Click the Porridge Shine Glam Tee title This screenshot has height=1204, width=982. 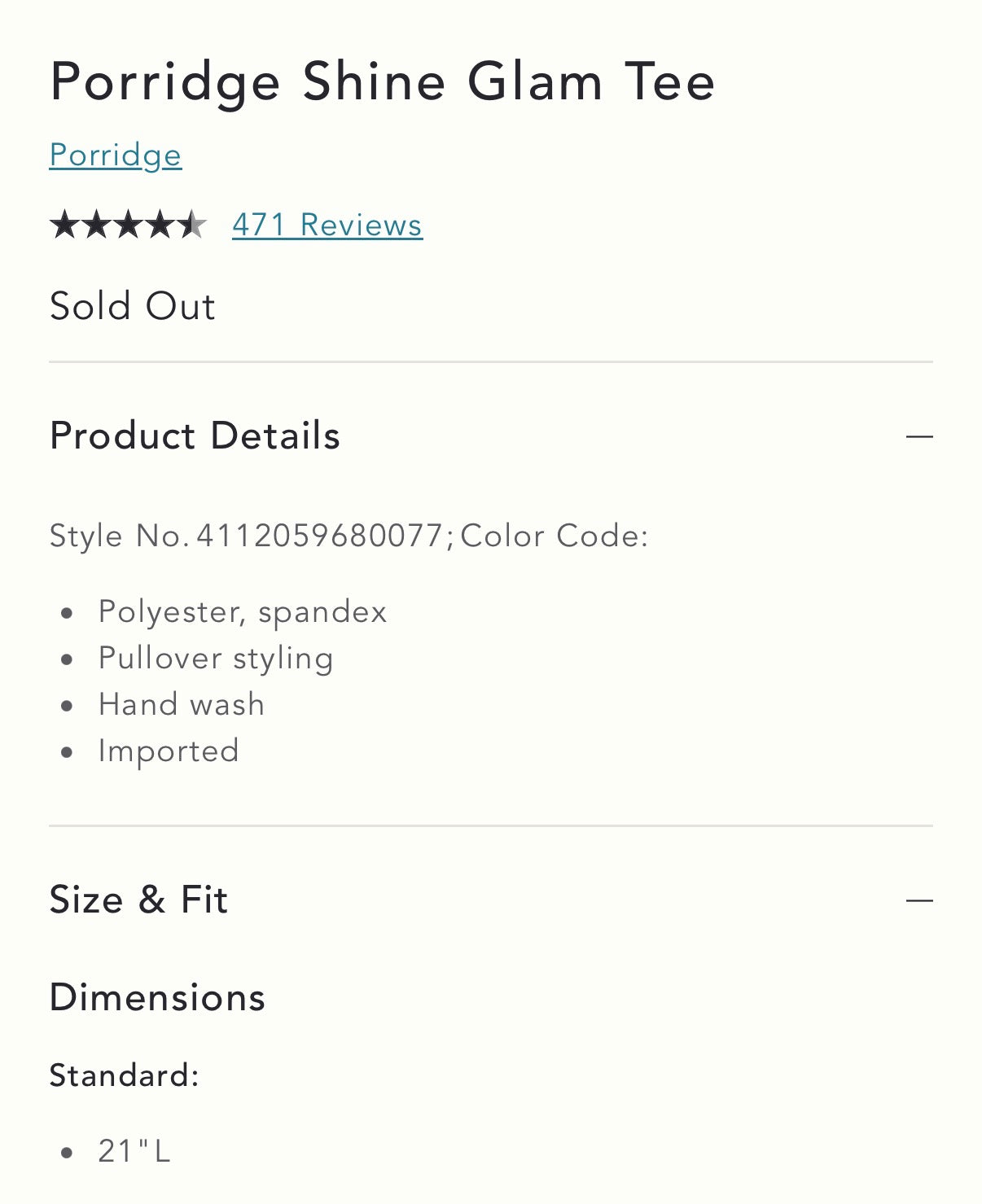(383, 82)
